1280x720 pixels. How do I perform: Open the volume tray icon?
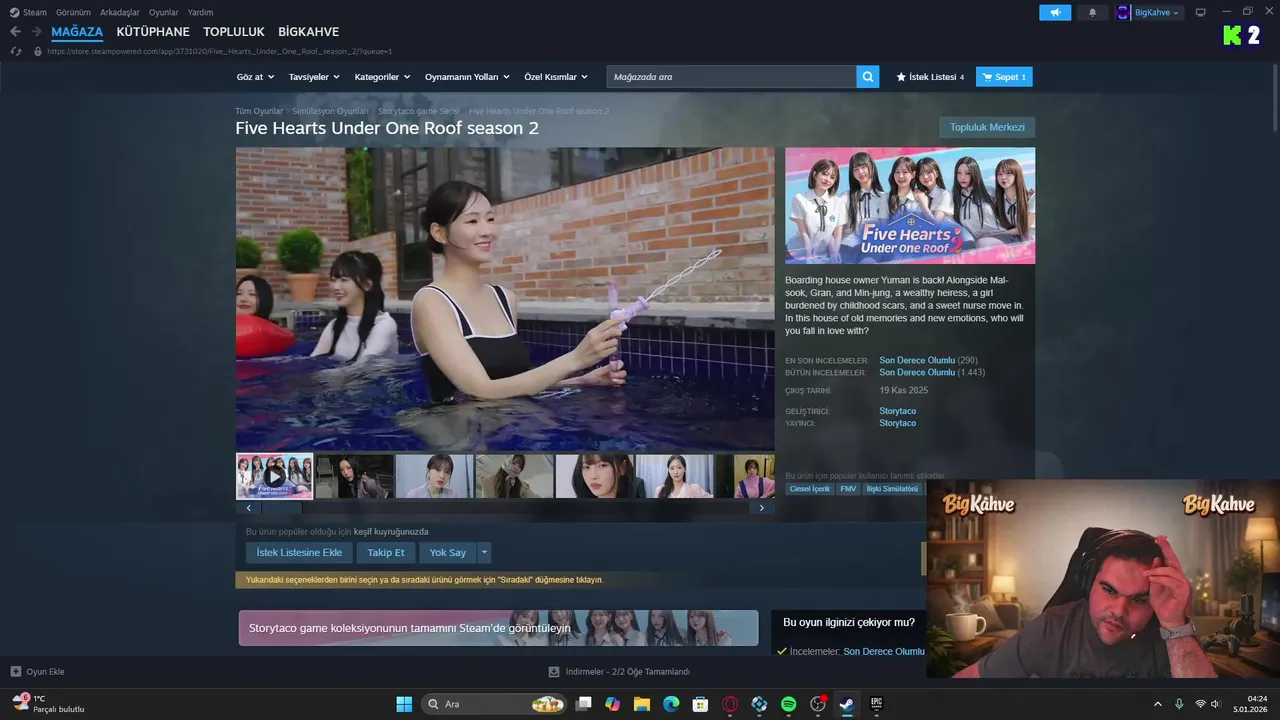1216,704
